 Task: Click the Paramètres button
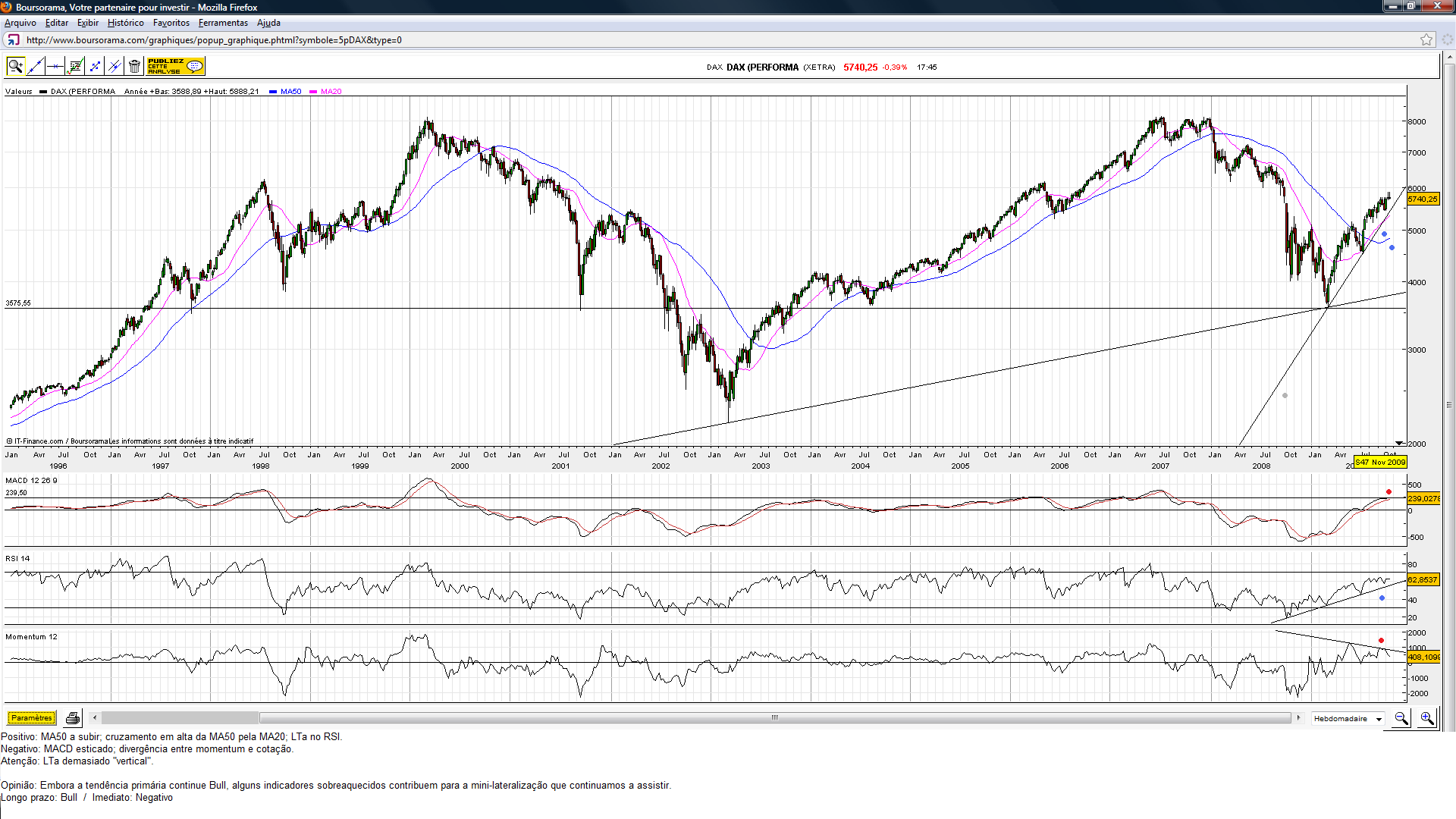(32, 718)
